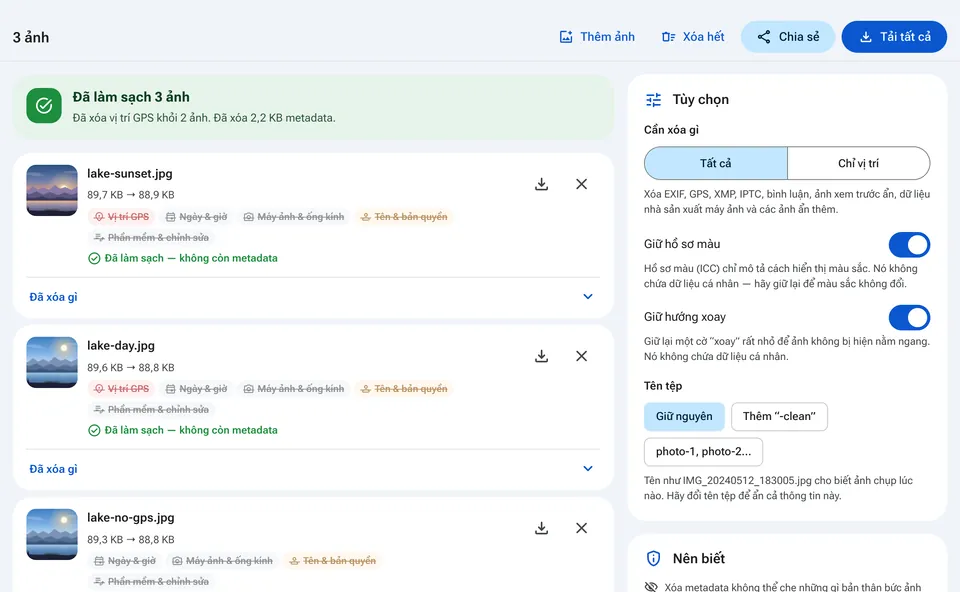
Task: Click the Nên biết shield icon
Action: (x=653, y=558)
